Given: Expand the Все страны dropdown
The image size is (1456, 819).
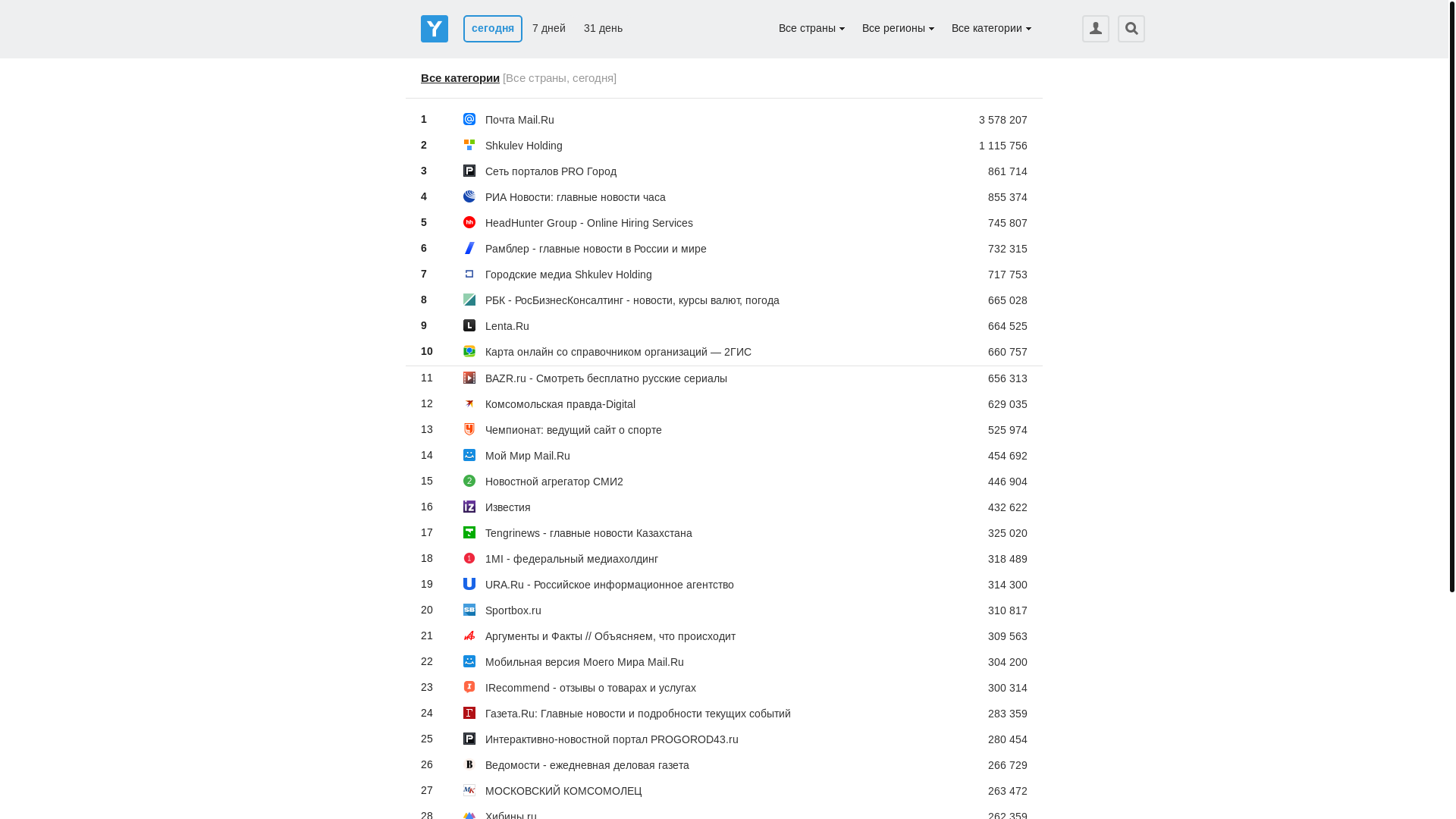Looking at the screenshot, I should tap(811, 28).
